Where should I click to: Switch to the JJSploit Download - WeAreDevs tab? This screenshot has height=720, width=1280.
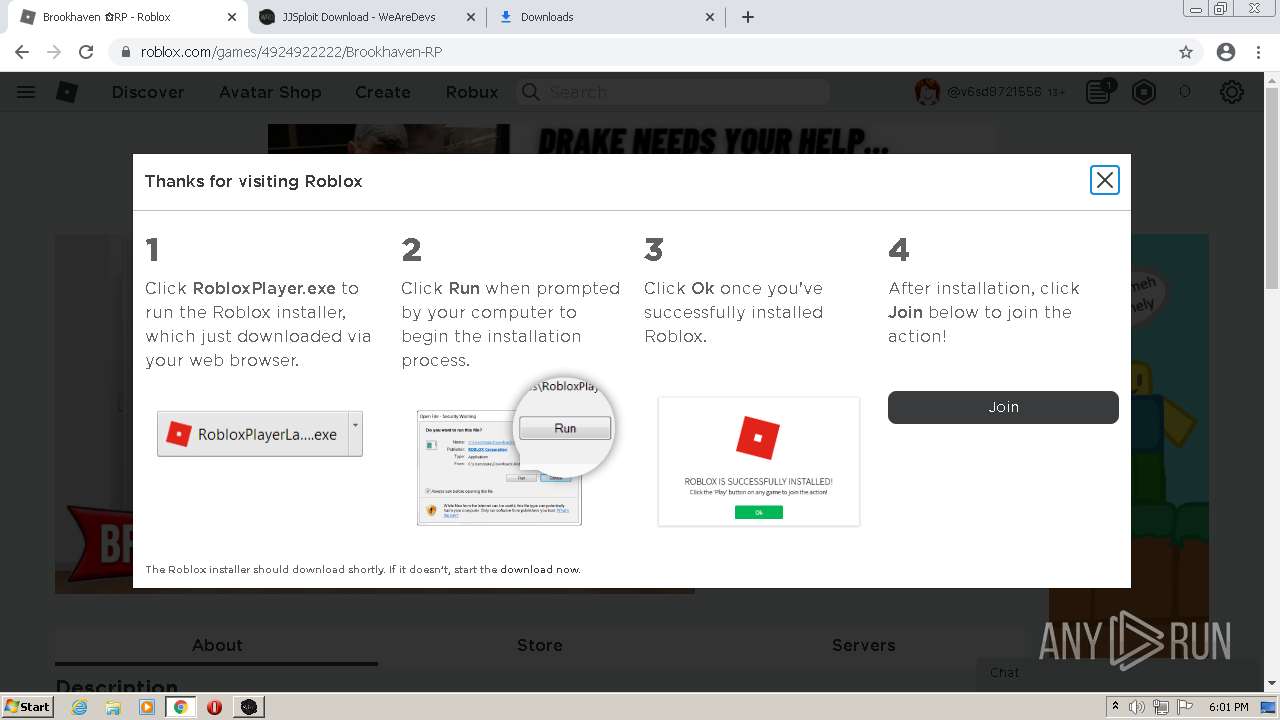(366, 17)
